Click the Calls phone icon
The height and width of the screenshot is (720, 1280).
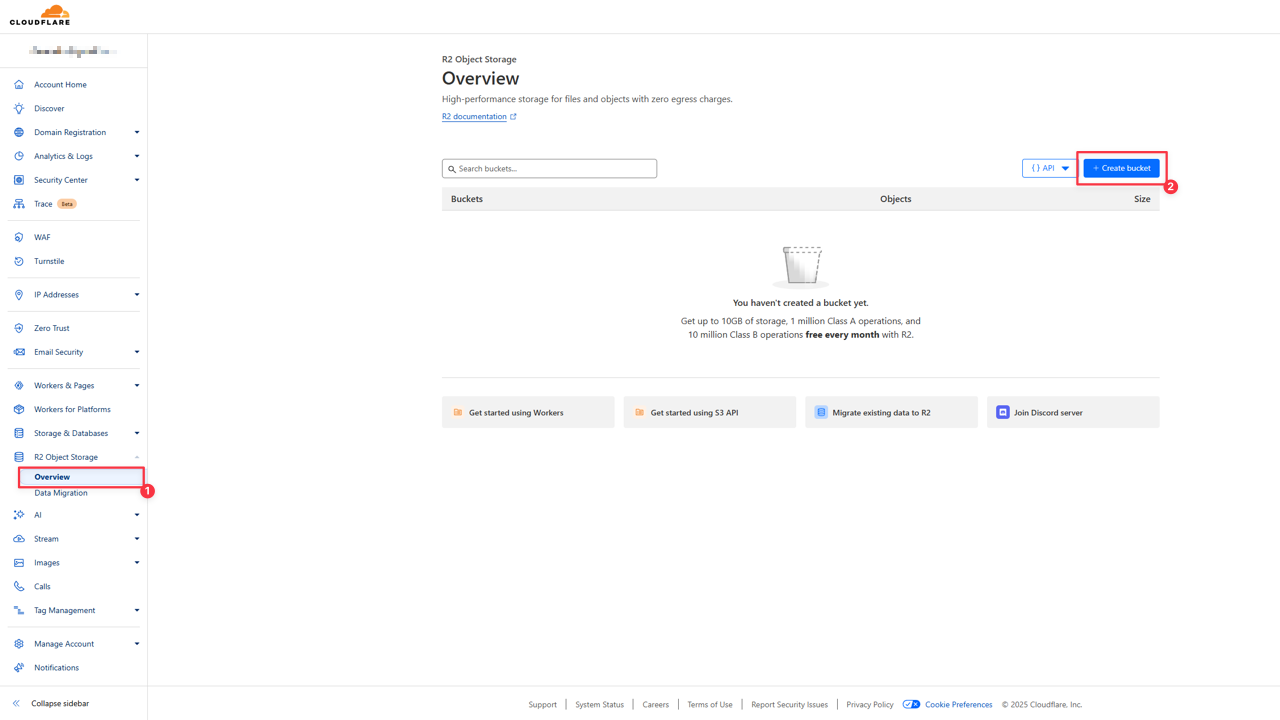pyautogui.click(x=19, y=587)
